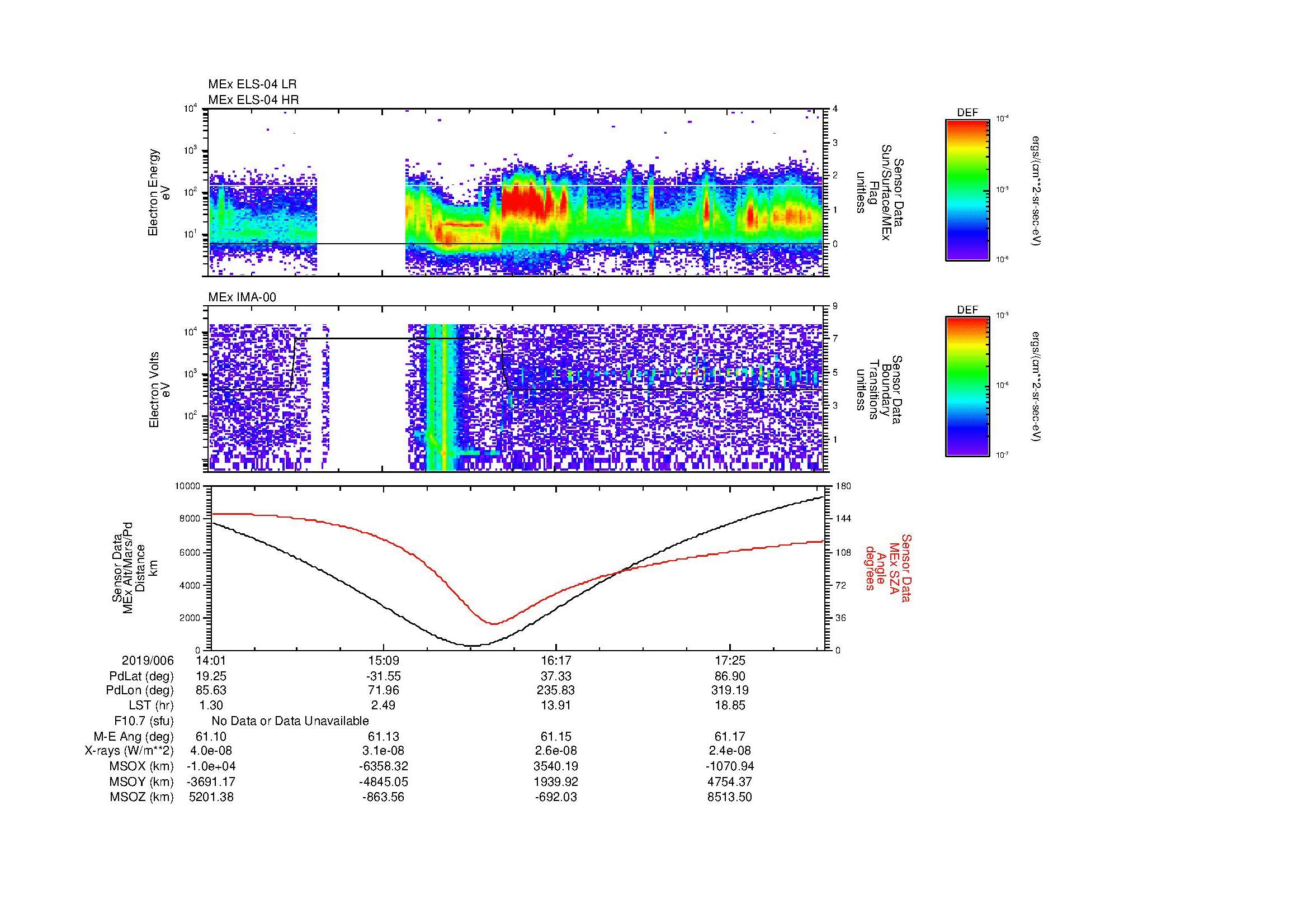Viewport: 1308px width, 924px height.
Task: Click the 'MEx ELS-04 HR' panel title
Action: tap(253, 100)
